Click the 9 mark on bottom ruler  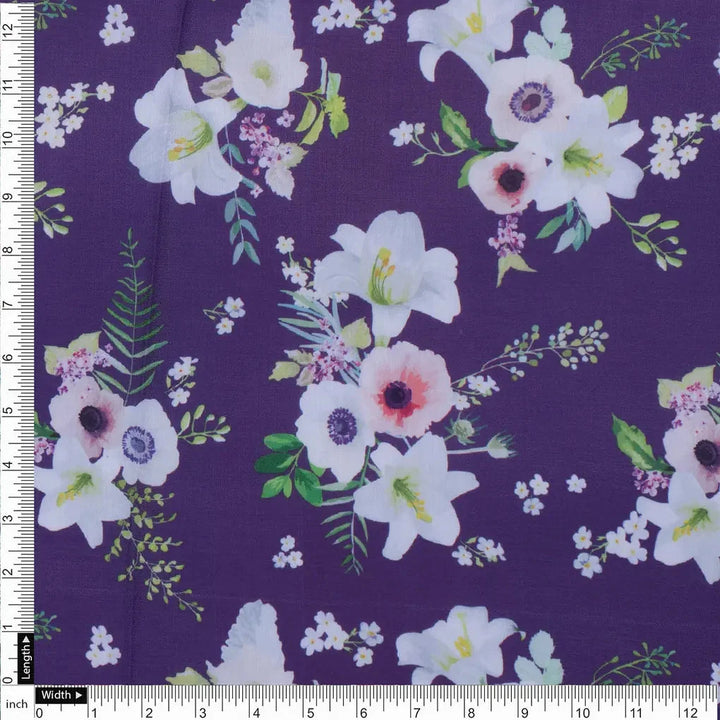coord(527,712)
